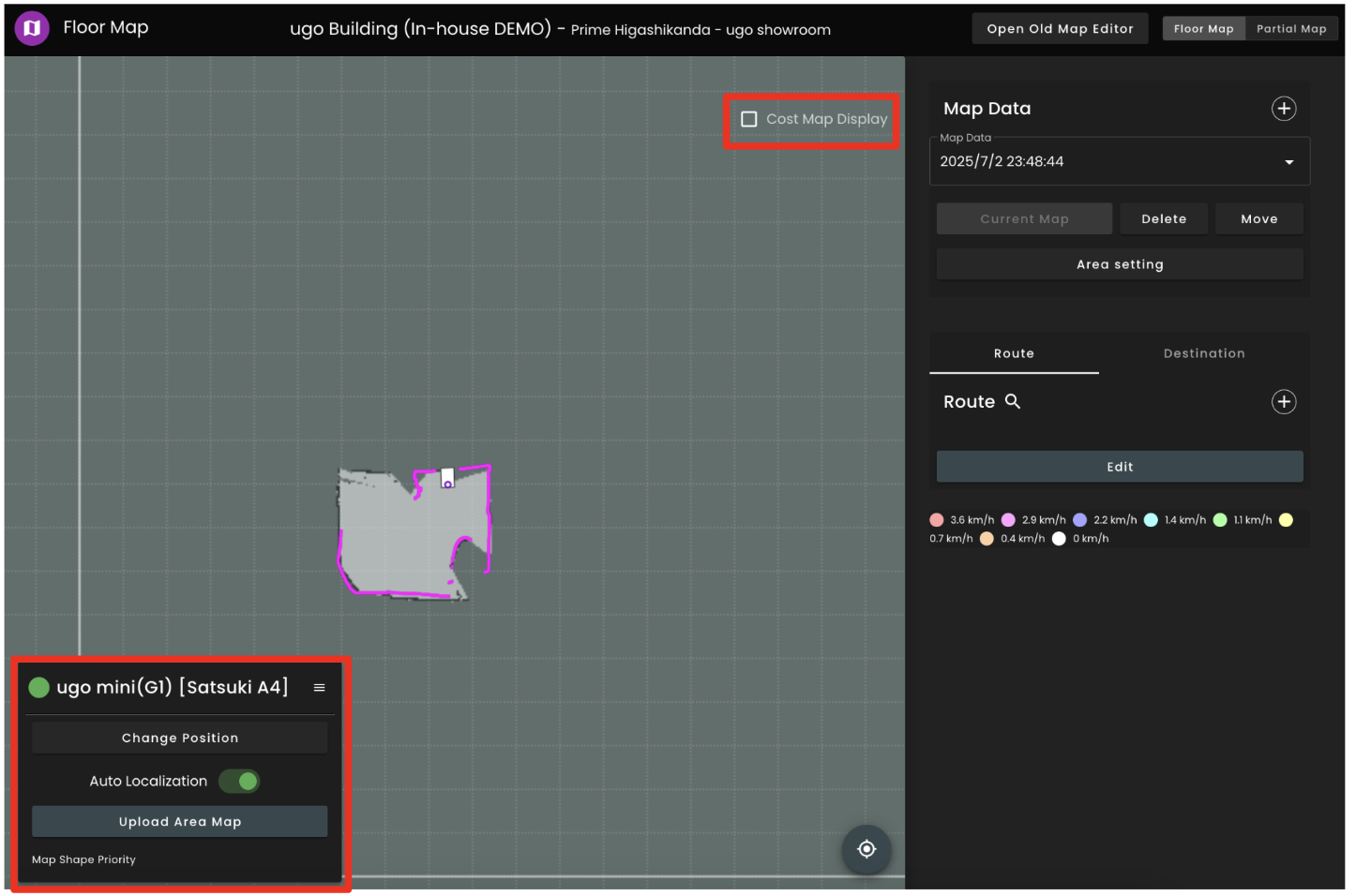The width and height of the screenshot is (1356, 896).
Task: Select the Floor Map view mode
Action: pos(1203,29)
